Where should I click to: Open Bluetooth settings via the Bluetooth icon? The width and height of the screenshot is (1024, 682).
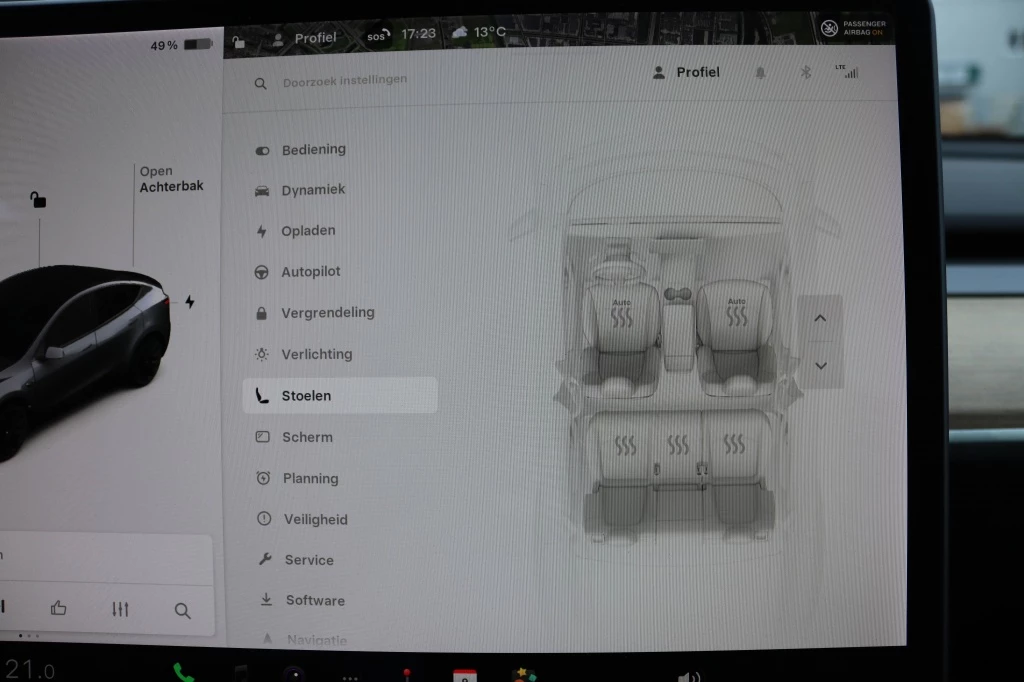pyautogui.click(x=805, y=73)
